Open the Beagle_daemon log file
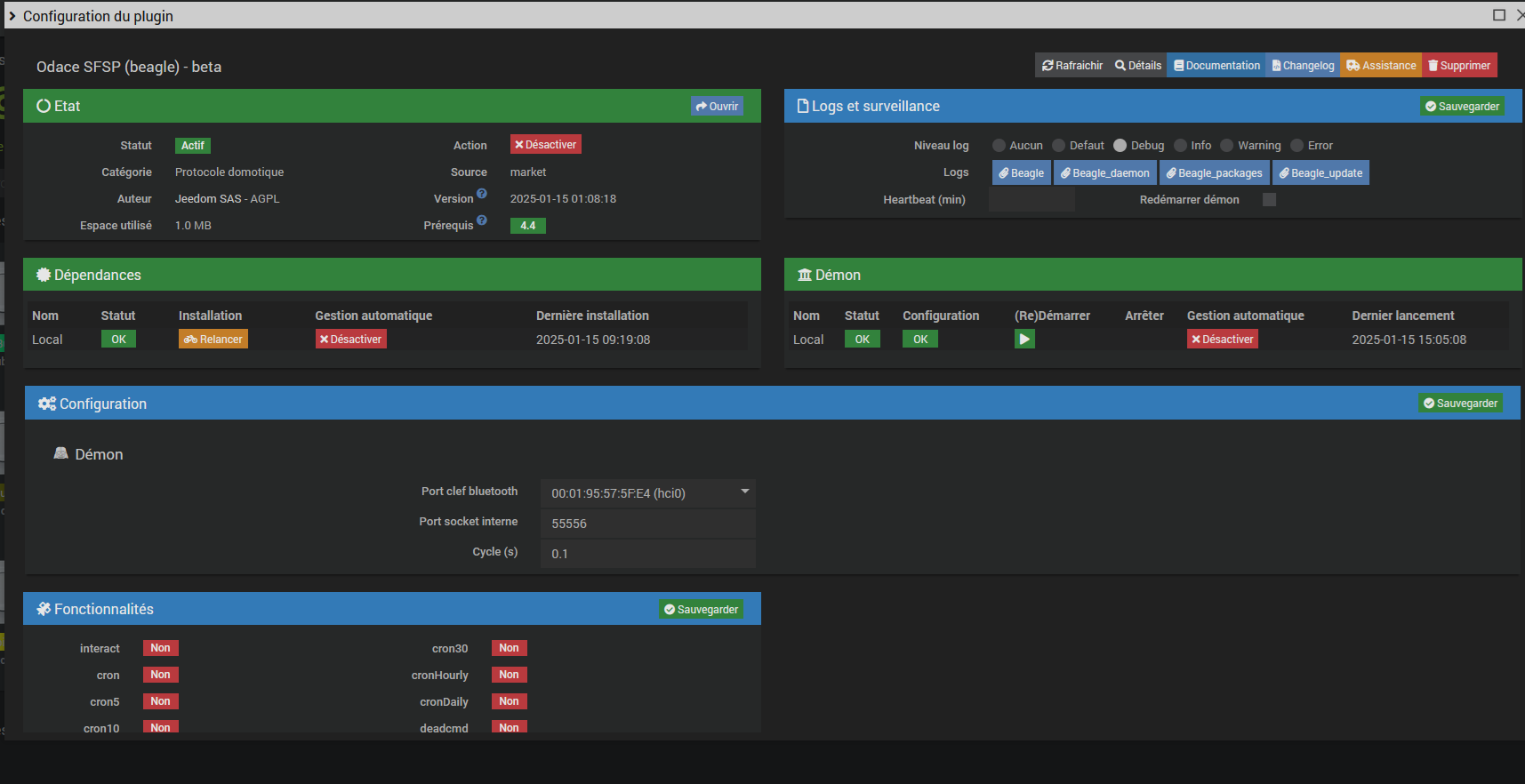Image resolution: width=1525 pixels, height=784 pixels. (1104, 172)
